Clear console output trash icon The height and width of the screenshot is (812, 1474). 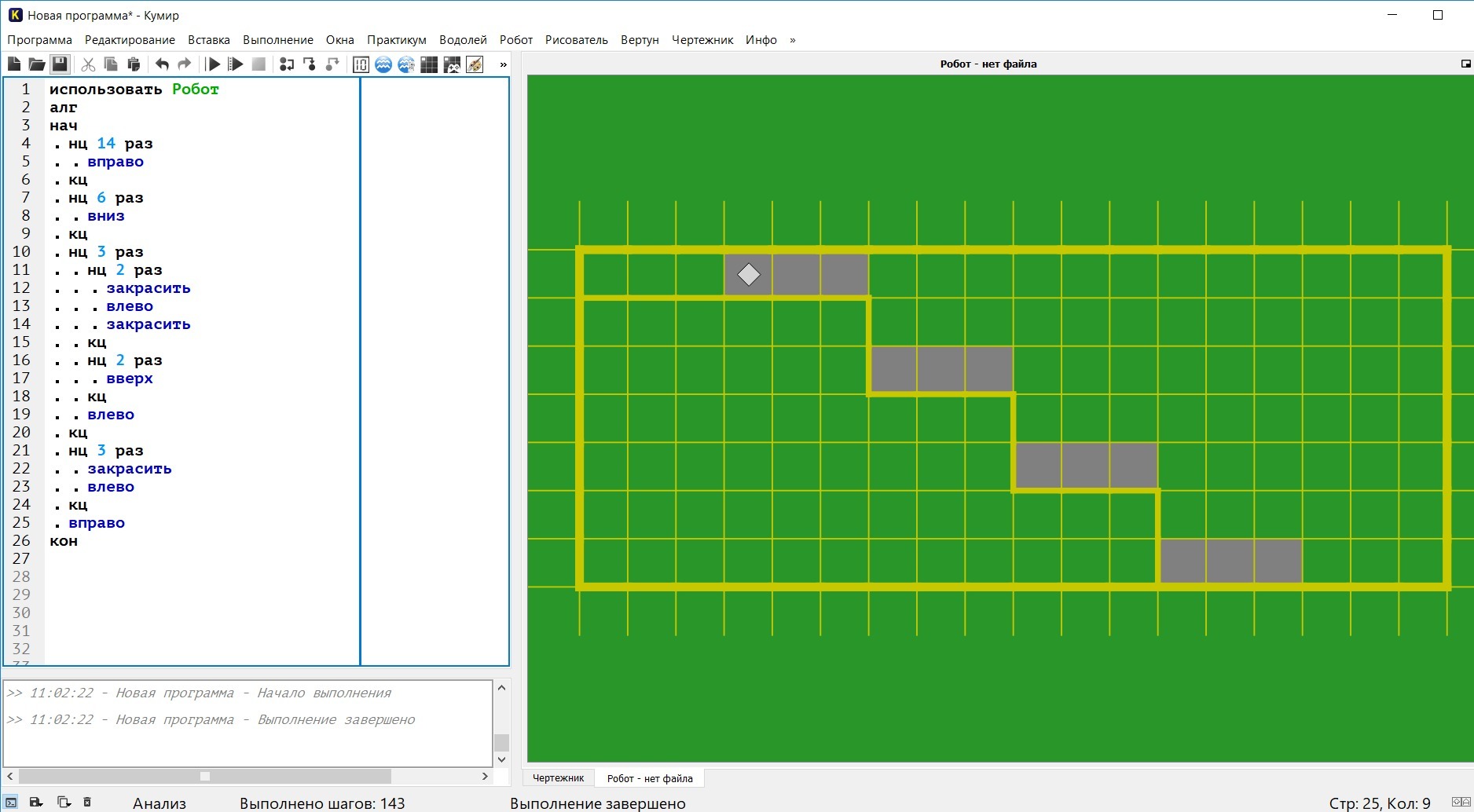[x=87, y=803]
